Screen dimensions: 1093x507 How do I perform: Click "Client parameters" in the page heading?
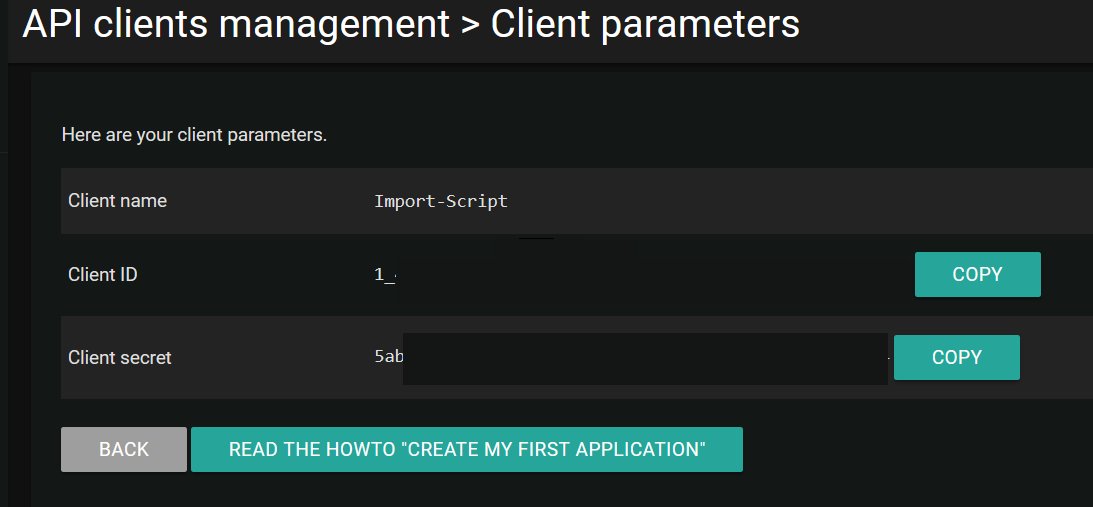point(645,24)
